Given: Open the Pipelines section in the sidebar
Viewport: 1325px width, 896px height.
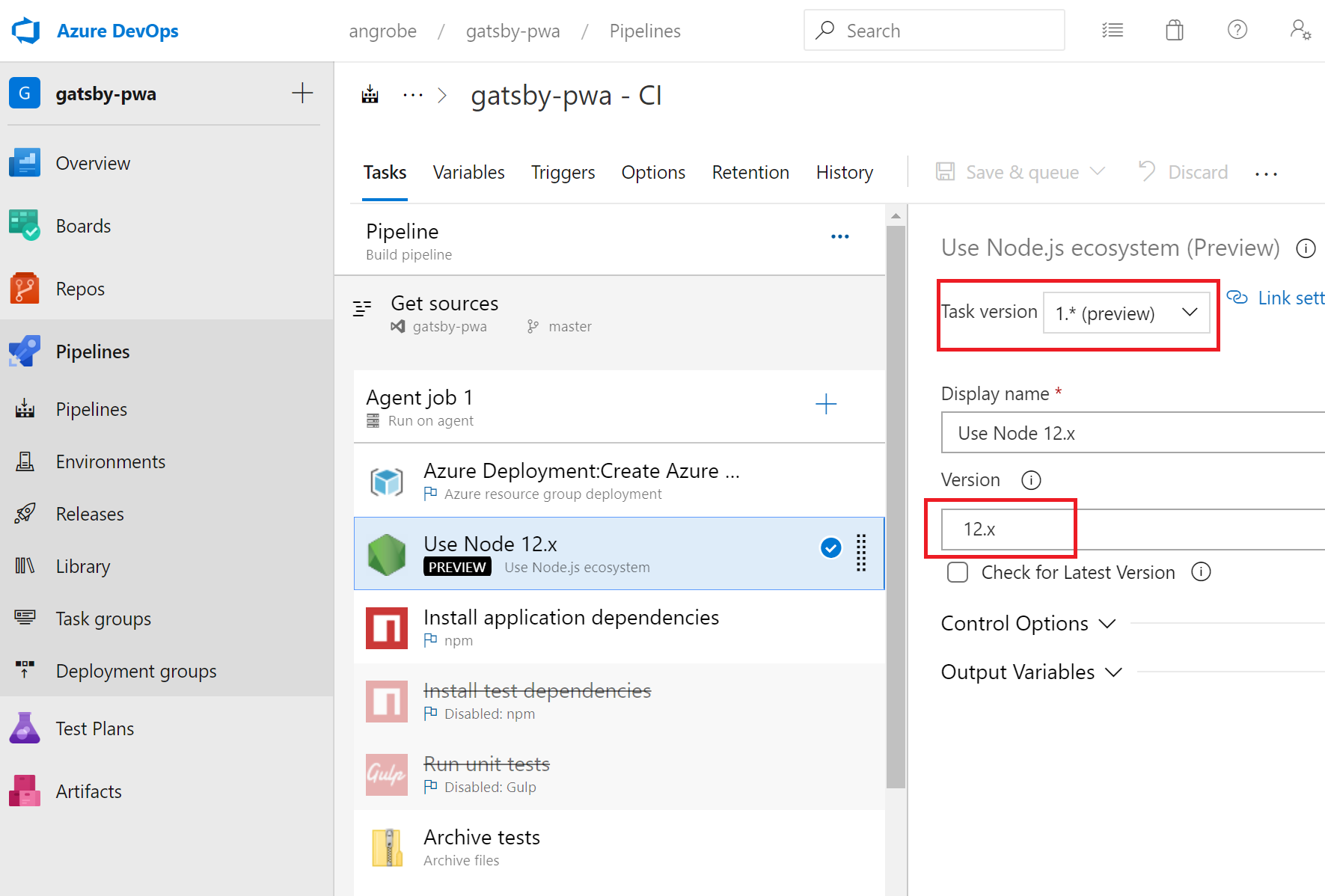Looking at the screenshot, I should (93, 352).
